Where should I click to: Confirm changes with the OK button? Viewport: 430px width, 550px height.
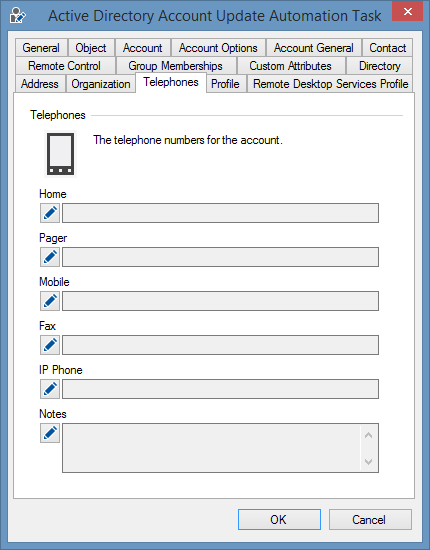click(279, 519)
